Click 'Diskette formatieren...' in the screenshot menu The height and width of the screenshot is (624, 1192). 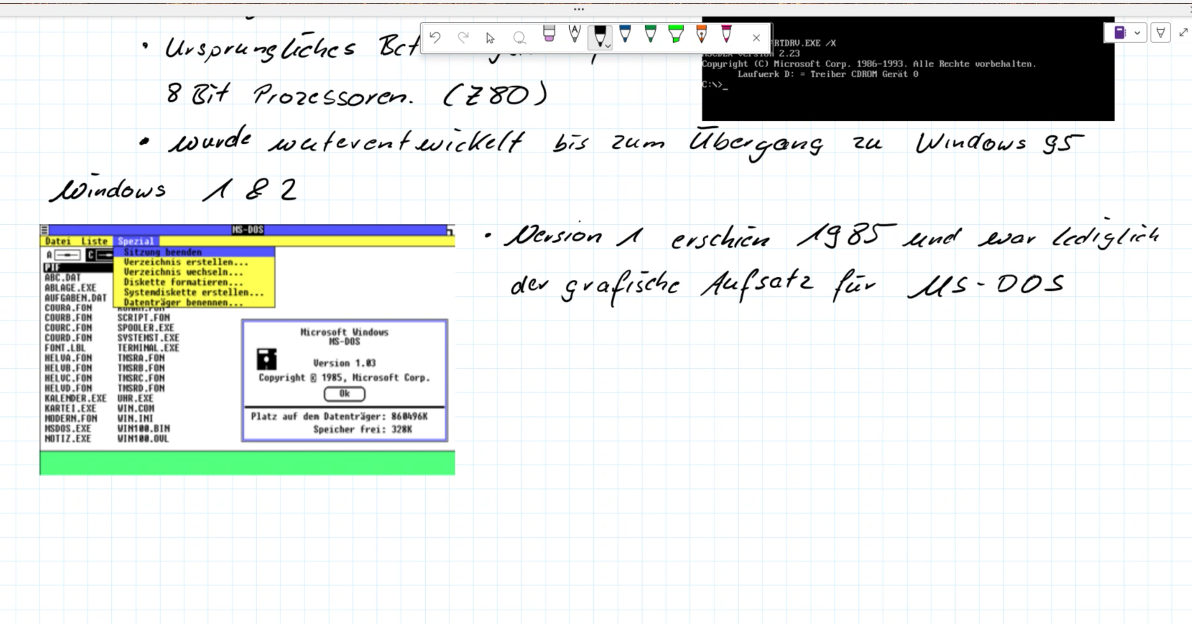point(183,282)
